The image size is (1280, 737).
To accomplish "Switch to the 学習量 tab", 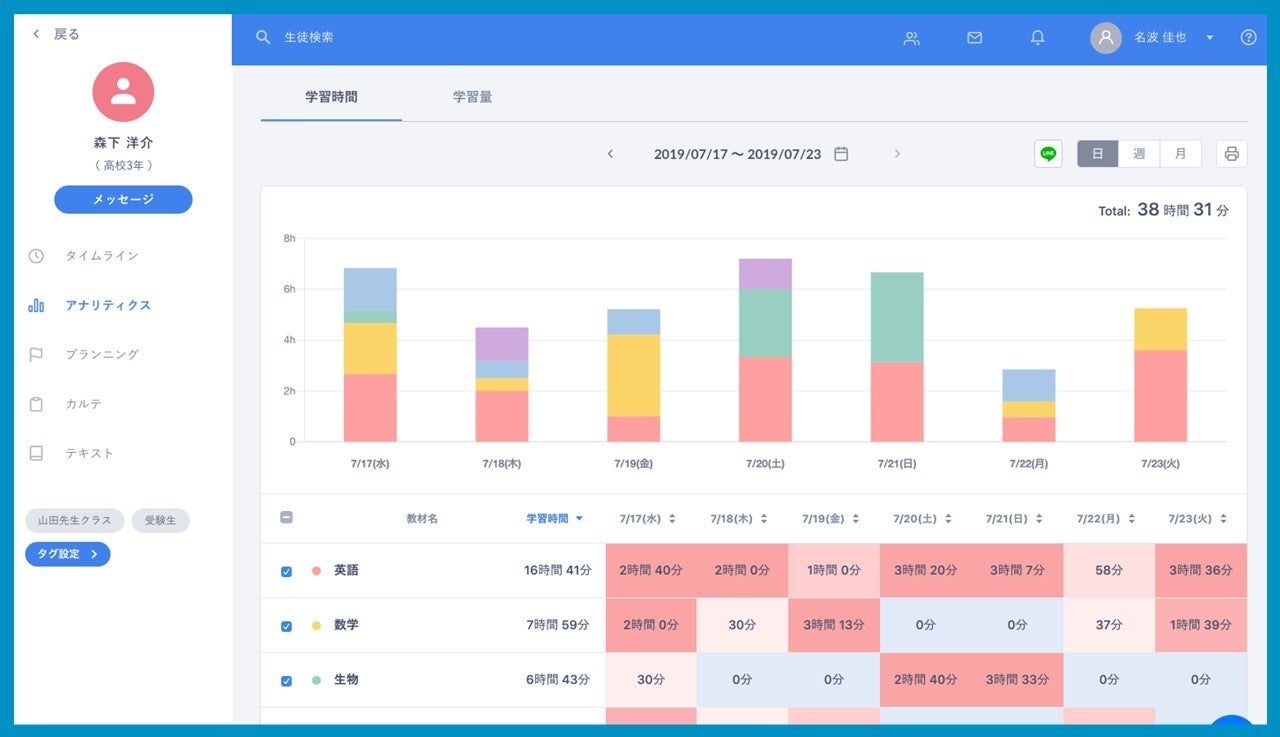I will (472, 97).
